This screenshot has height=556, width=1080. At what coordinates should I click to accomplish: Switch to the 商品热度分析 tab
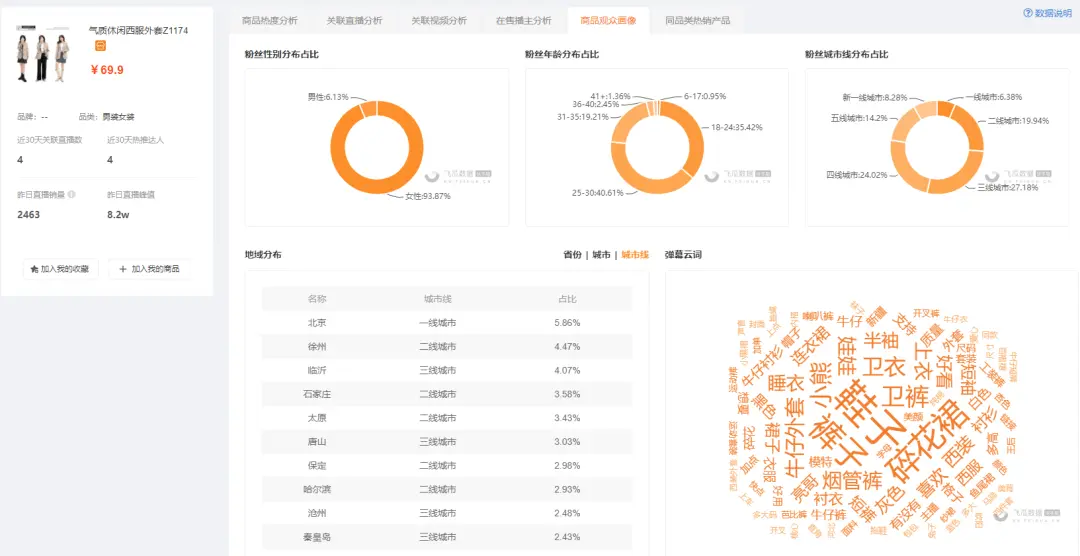tap(270, 21)
